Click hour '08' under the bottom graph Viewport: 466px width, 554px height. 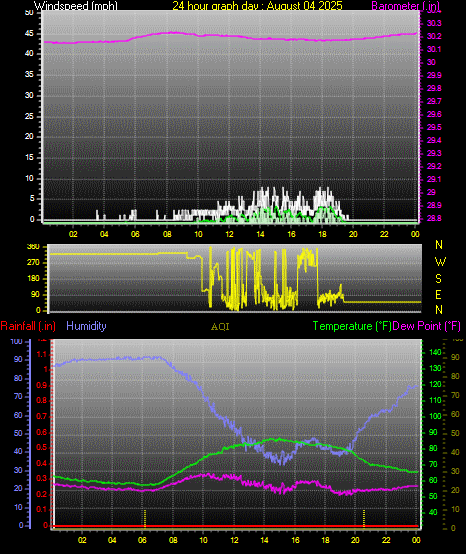173,540
